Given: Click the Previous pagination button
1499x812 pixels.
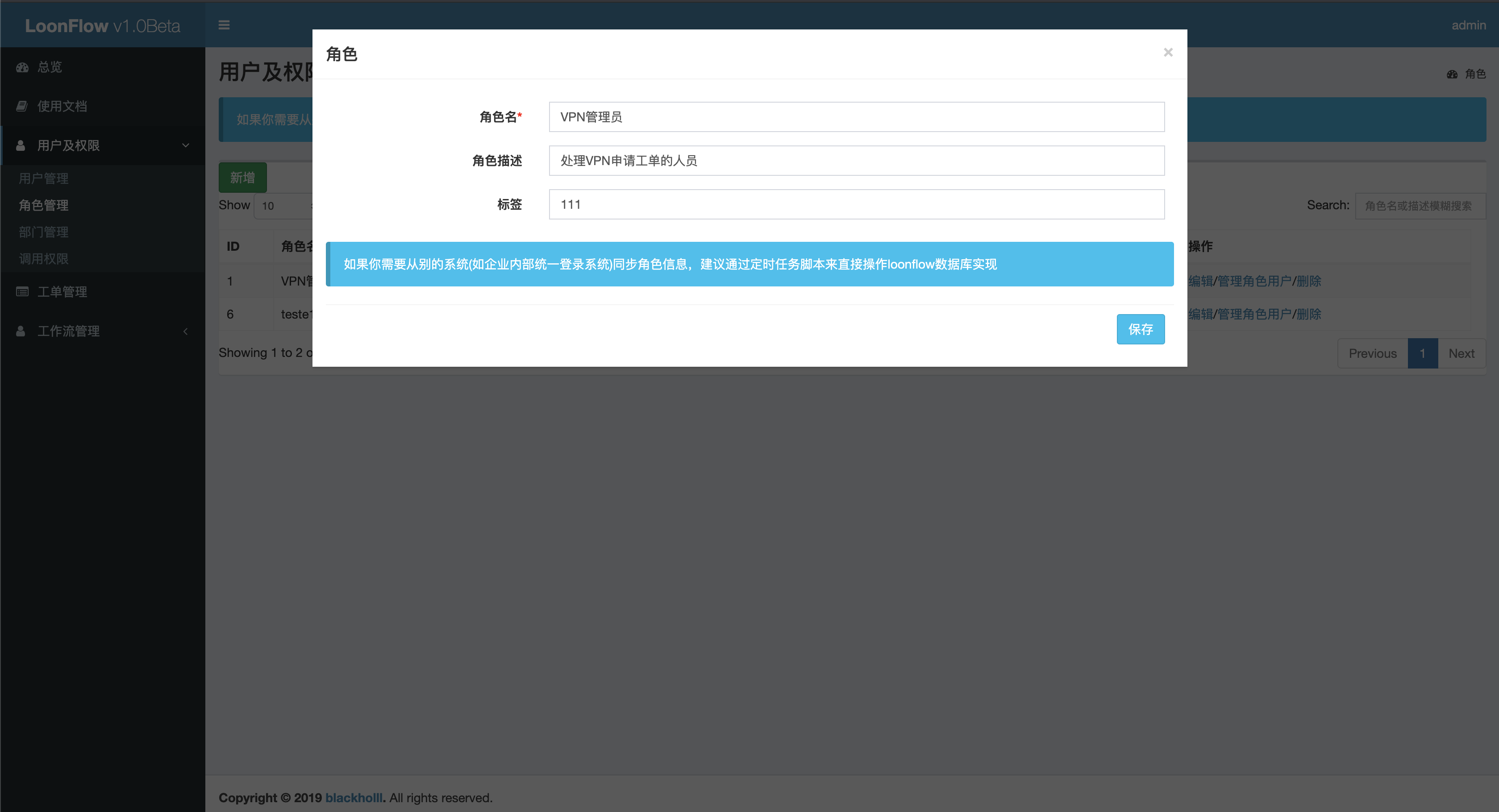Looking at the screenshot, I should click(x=1373, y=354).
